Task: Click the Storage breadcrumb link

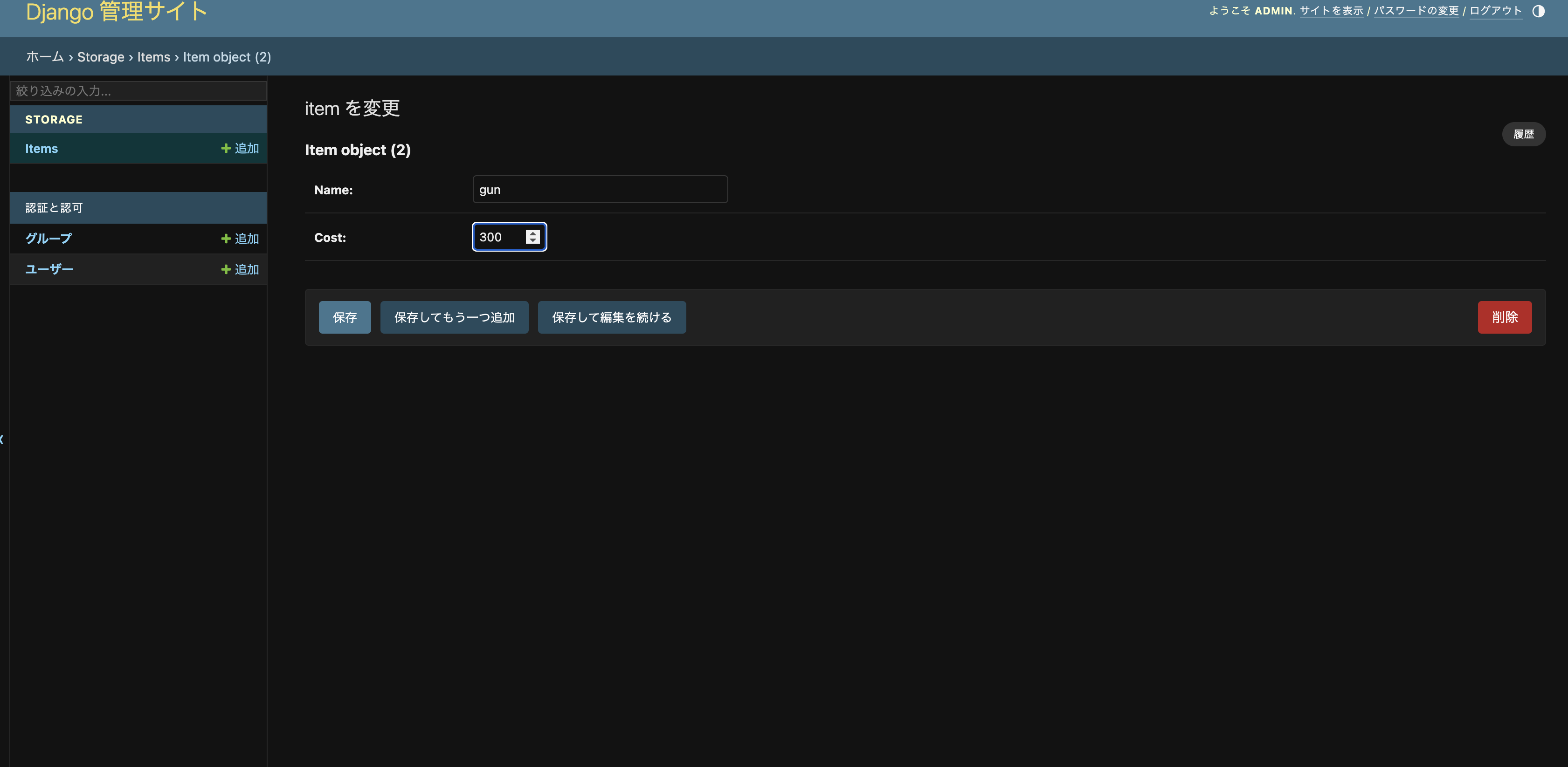Action: tap(100, 57)
